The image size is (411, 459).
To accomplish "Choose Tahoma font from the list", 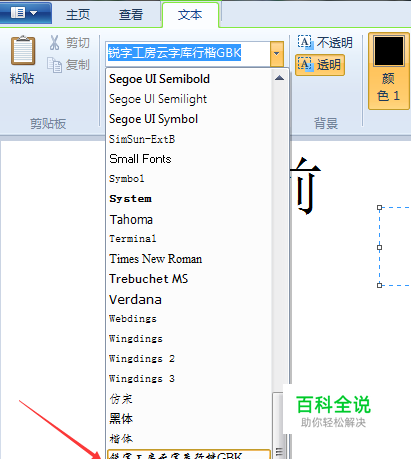I will click(189, 219).
